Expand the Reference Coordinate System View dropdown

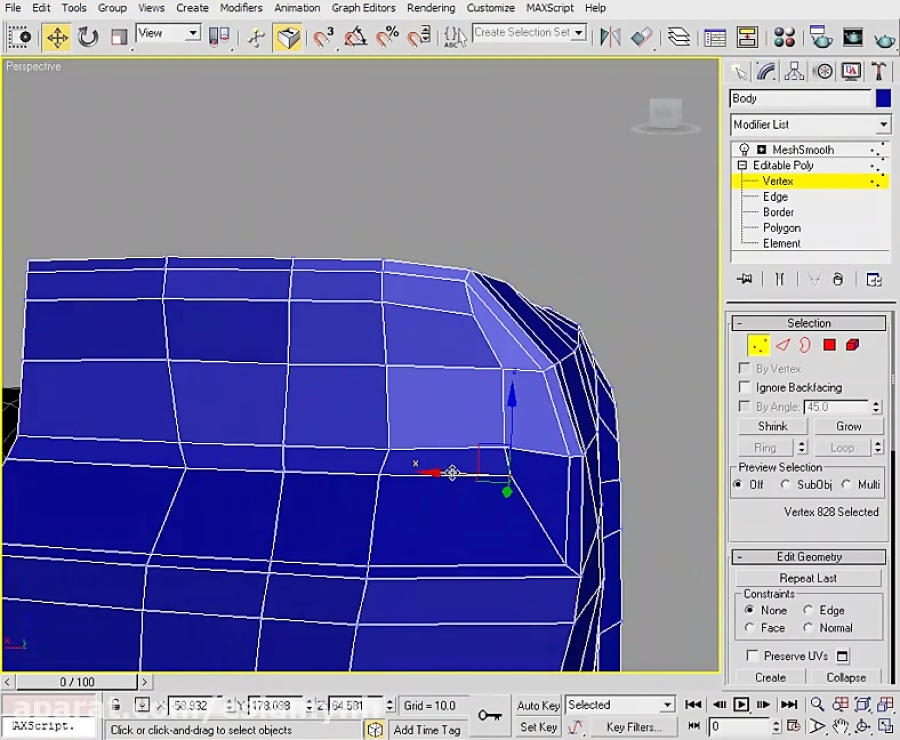[x=193, y=33]
